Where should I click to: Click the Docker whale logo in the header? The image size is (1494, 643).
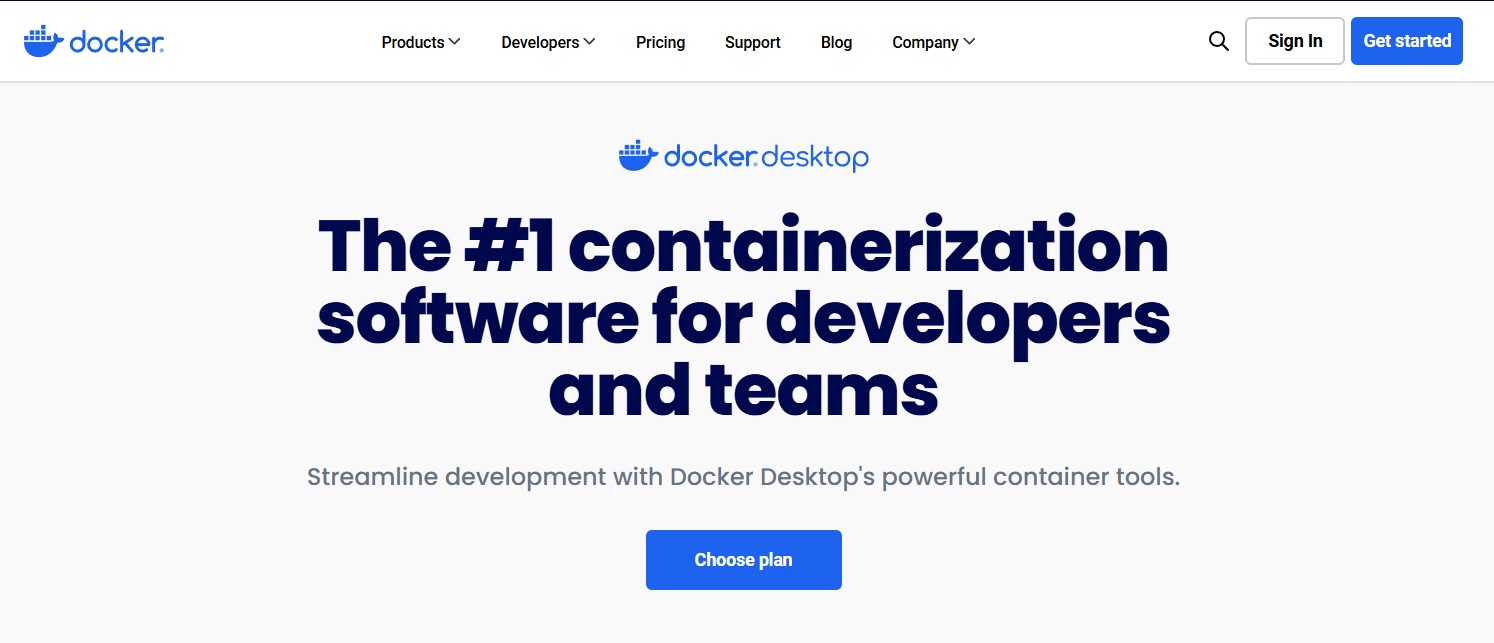click(x=44, y=42)
